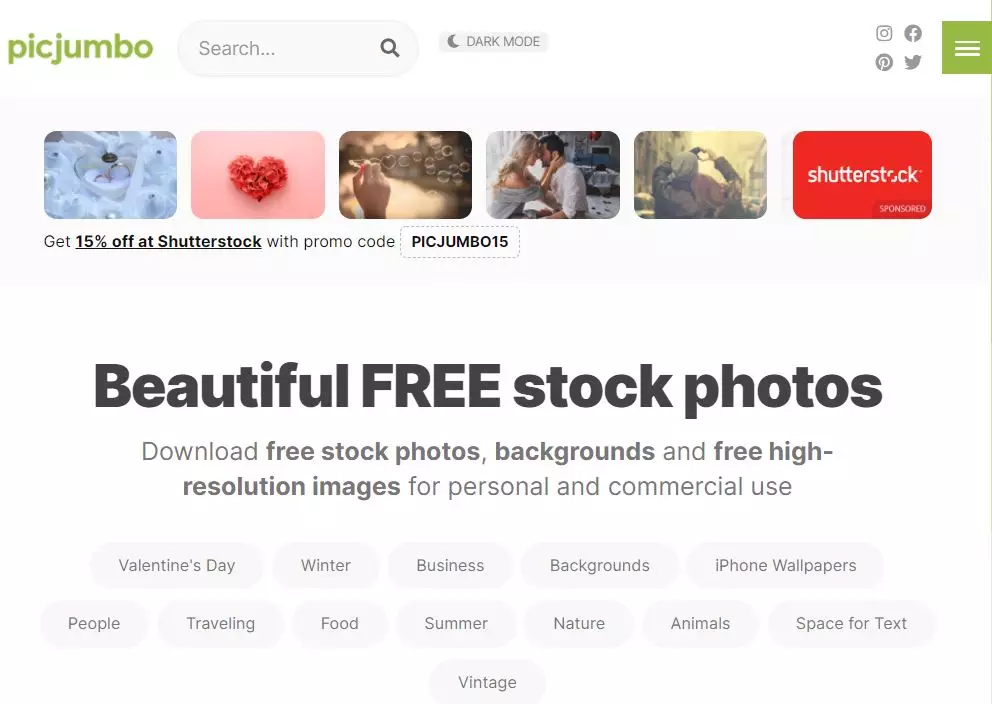
Task: Open the Pinterest icon
Action: coord(884,62)
